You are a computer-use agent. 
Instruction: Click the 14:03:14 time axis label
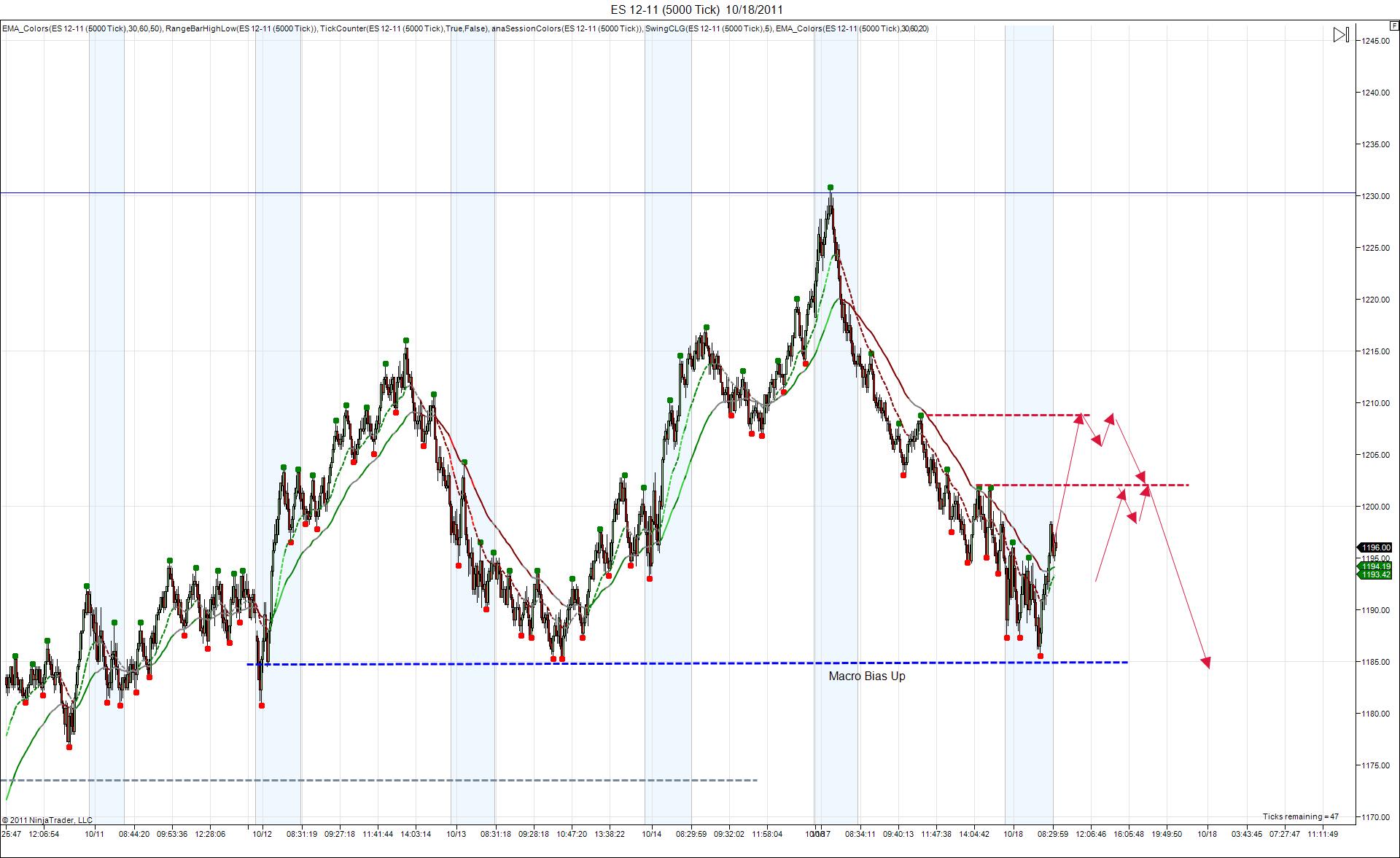[416, 834]
